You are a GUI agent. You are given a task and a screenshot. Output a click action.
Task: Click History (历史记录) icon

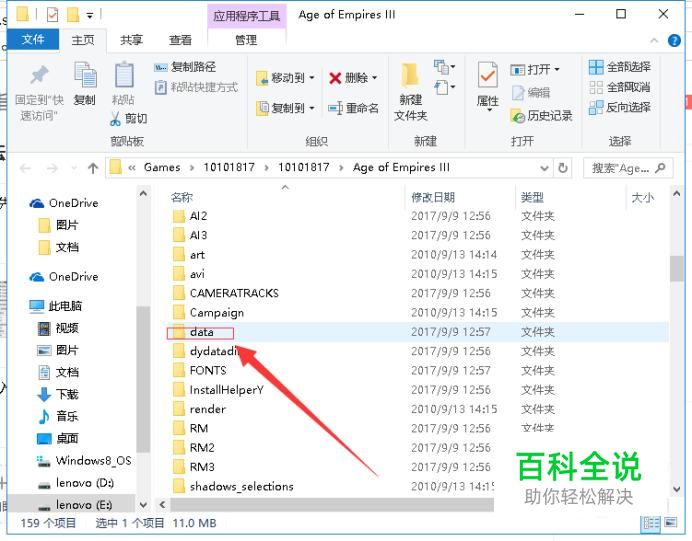pos(517,116)
